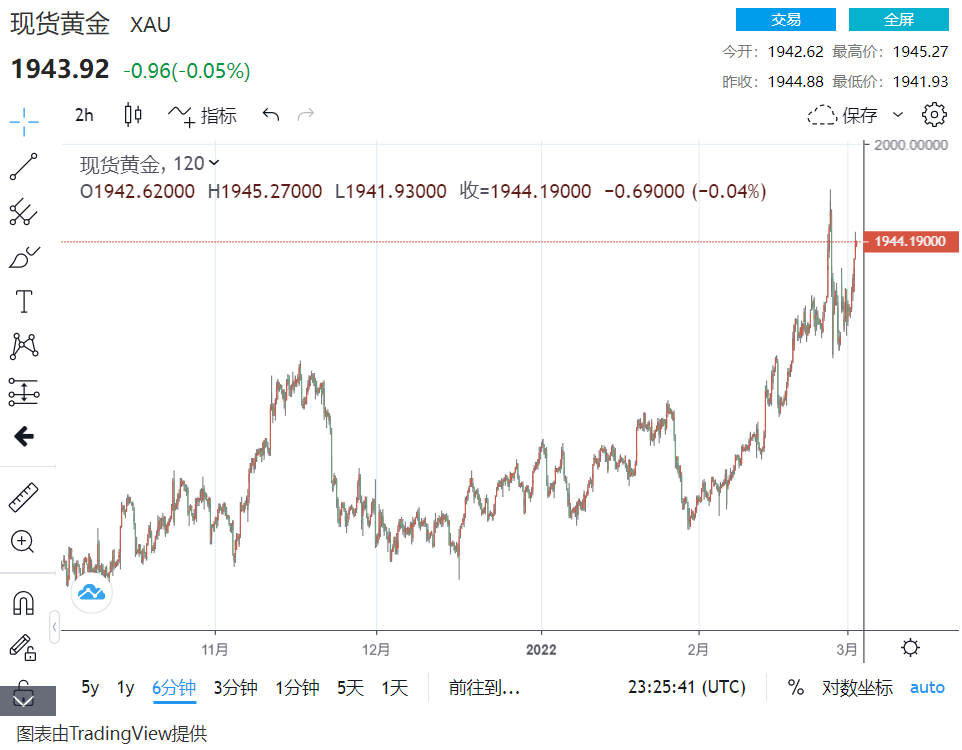The width and height of the screenshot is (962, 750).
Task: Select the trend line drawing tool
Action: 24,167
